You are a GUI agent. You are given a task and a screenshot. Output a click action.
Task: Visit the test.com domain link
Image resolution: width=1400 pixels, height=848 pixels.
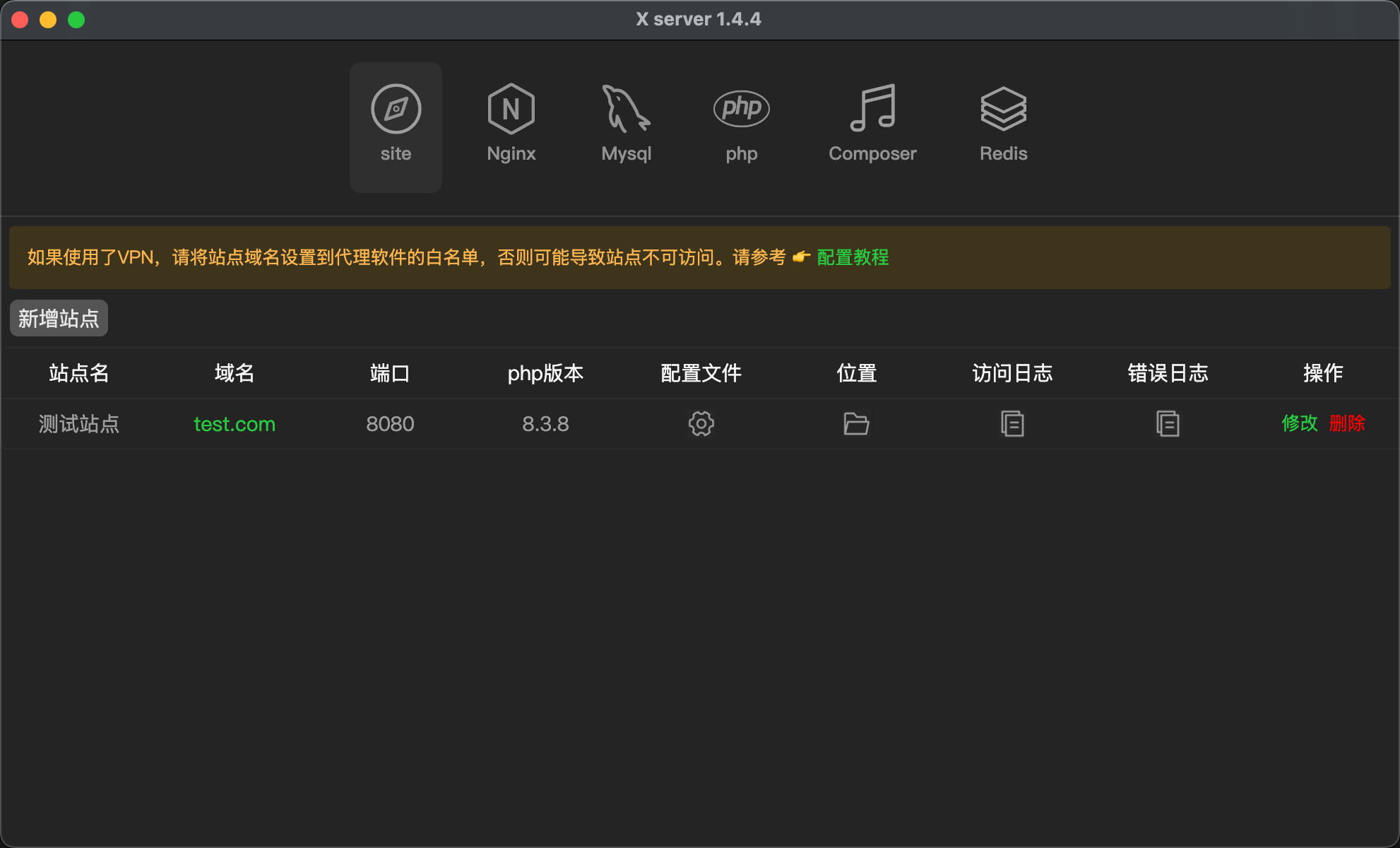click(x=235, y=424)
